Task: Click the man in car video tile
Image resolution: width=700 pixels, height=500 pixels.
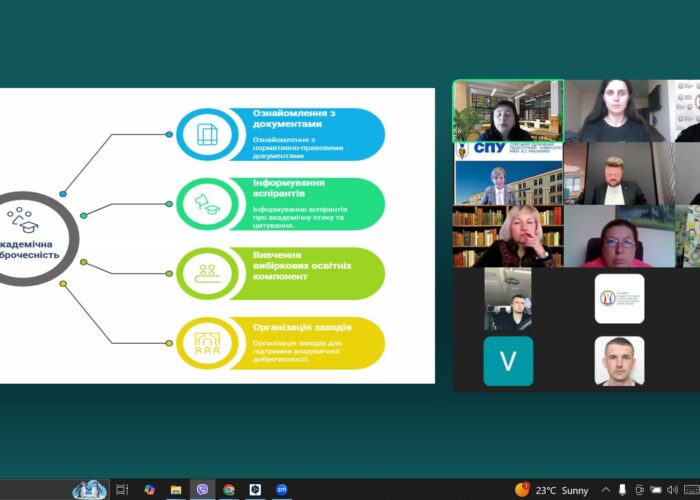Action: 508,298
